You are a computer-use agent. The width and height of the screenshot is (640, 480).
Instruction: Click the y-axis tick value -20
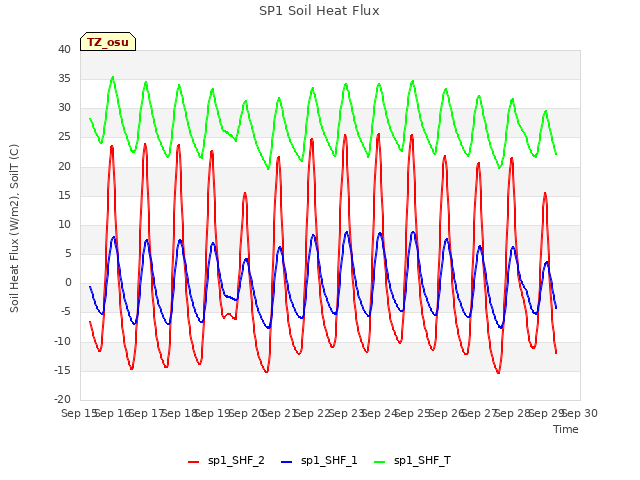(x=63, y=399)
